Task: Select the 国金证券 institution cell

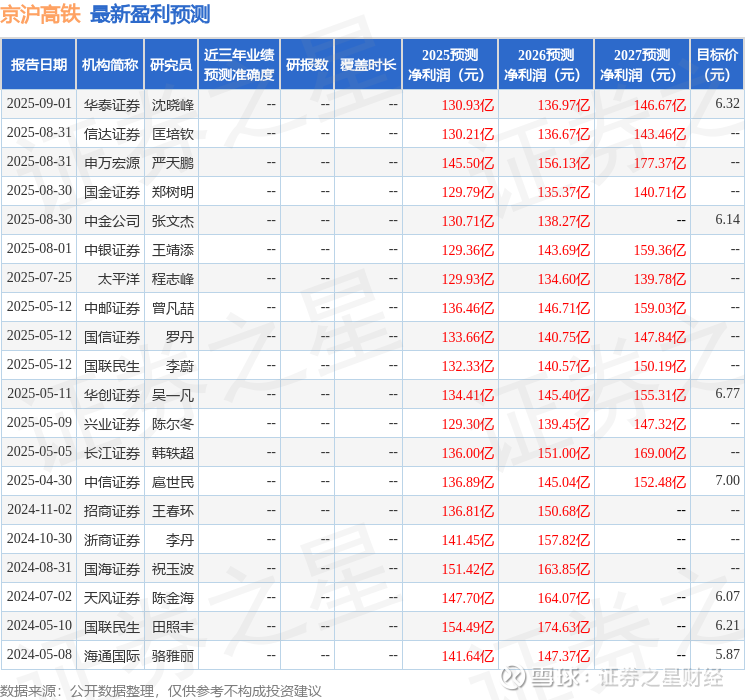Action: (x=112, y=192)
